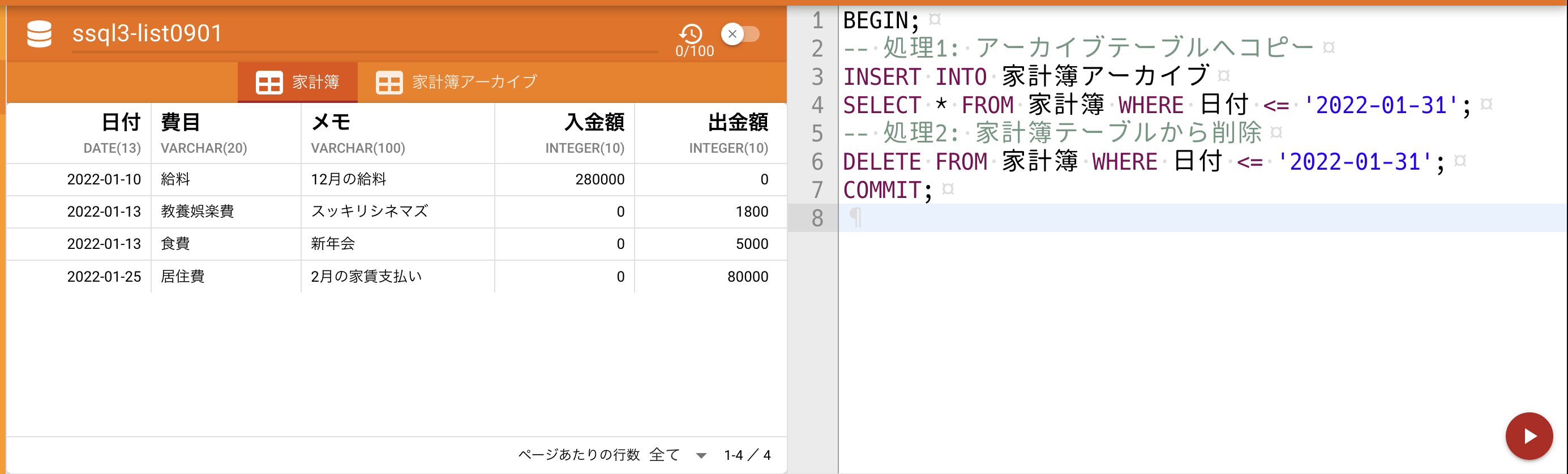Click COMMIT; on editor line 7
The image size is (1568, 474).
(888, 191)
